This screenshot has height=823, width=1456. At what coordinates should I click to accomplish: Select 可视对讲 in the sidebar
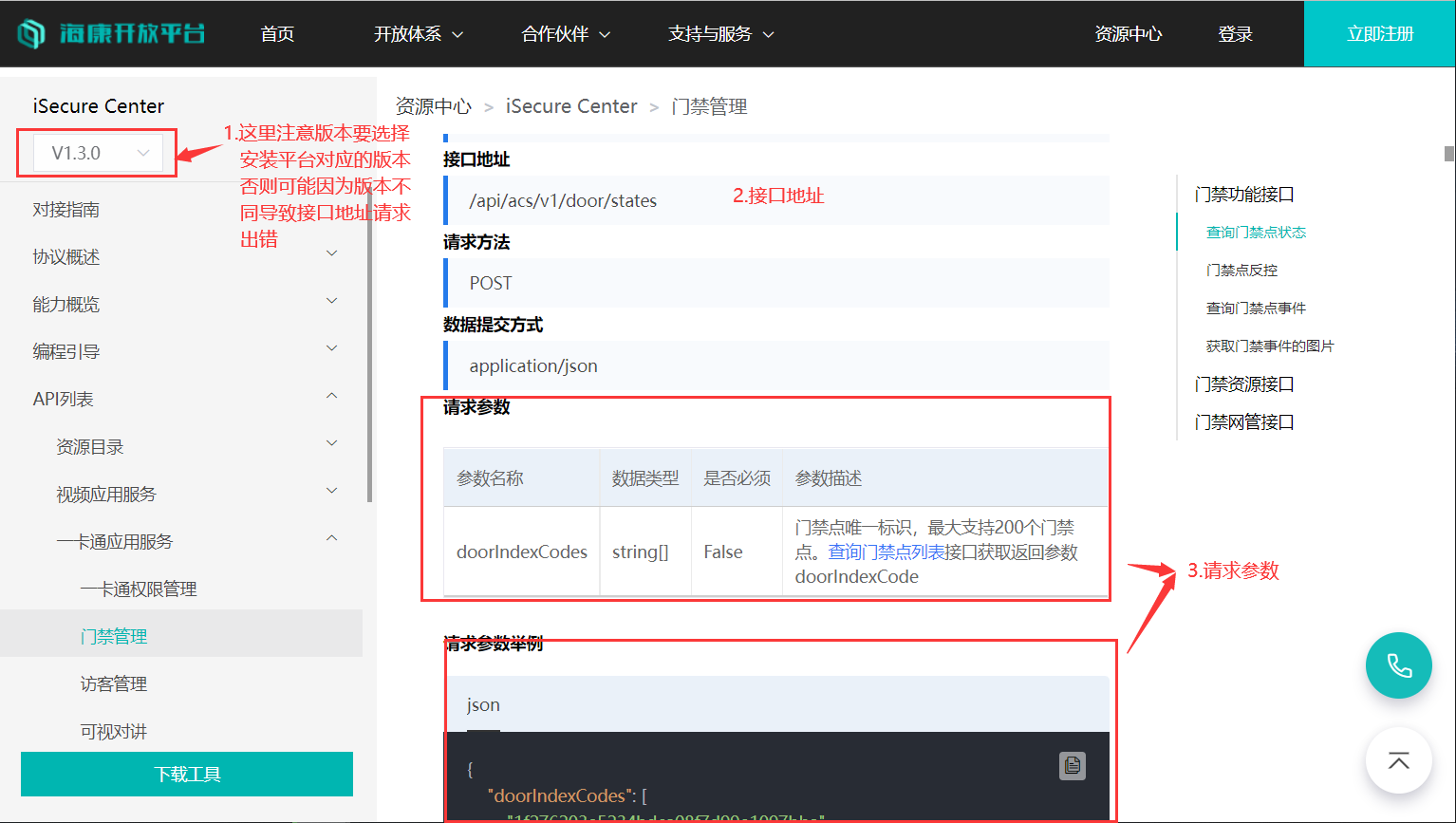click(x=114, y=731)
